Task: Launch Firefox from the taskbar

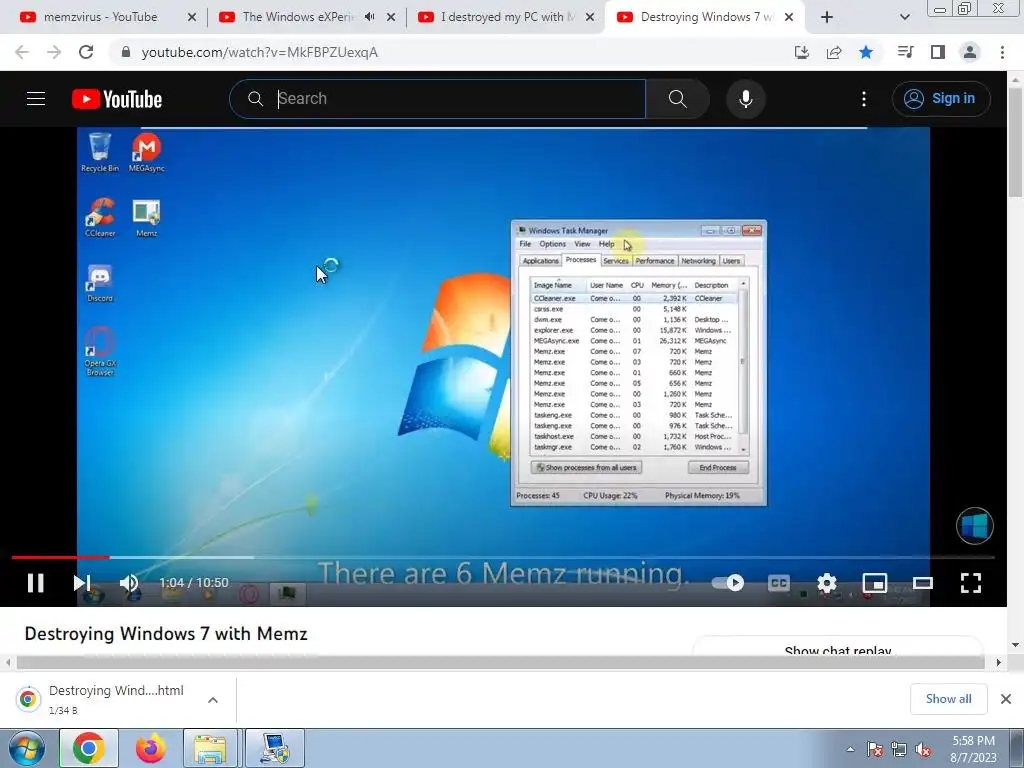Action: [151, 748]
